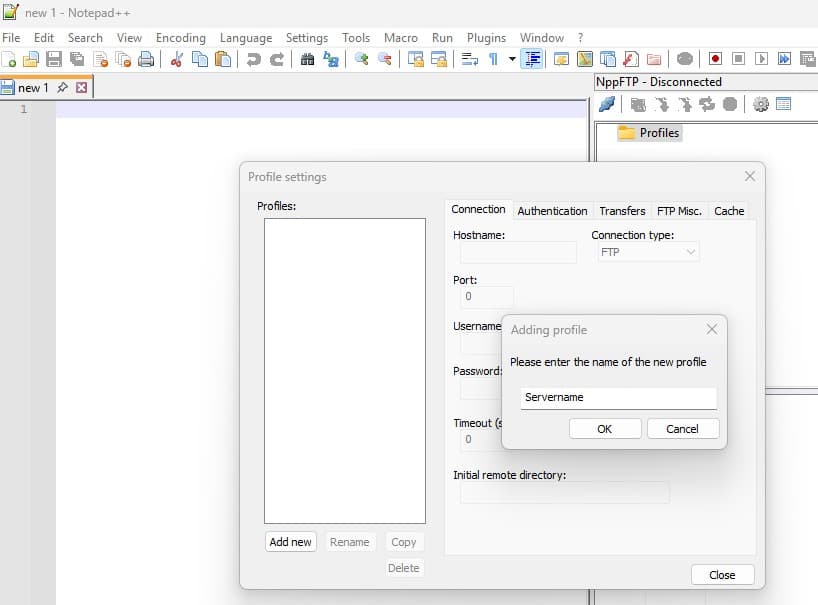Image resolution: width=818 pixels, height=605 pixels.
Task: Click the Servername profile name field
Action: point(618,398)
